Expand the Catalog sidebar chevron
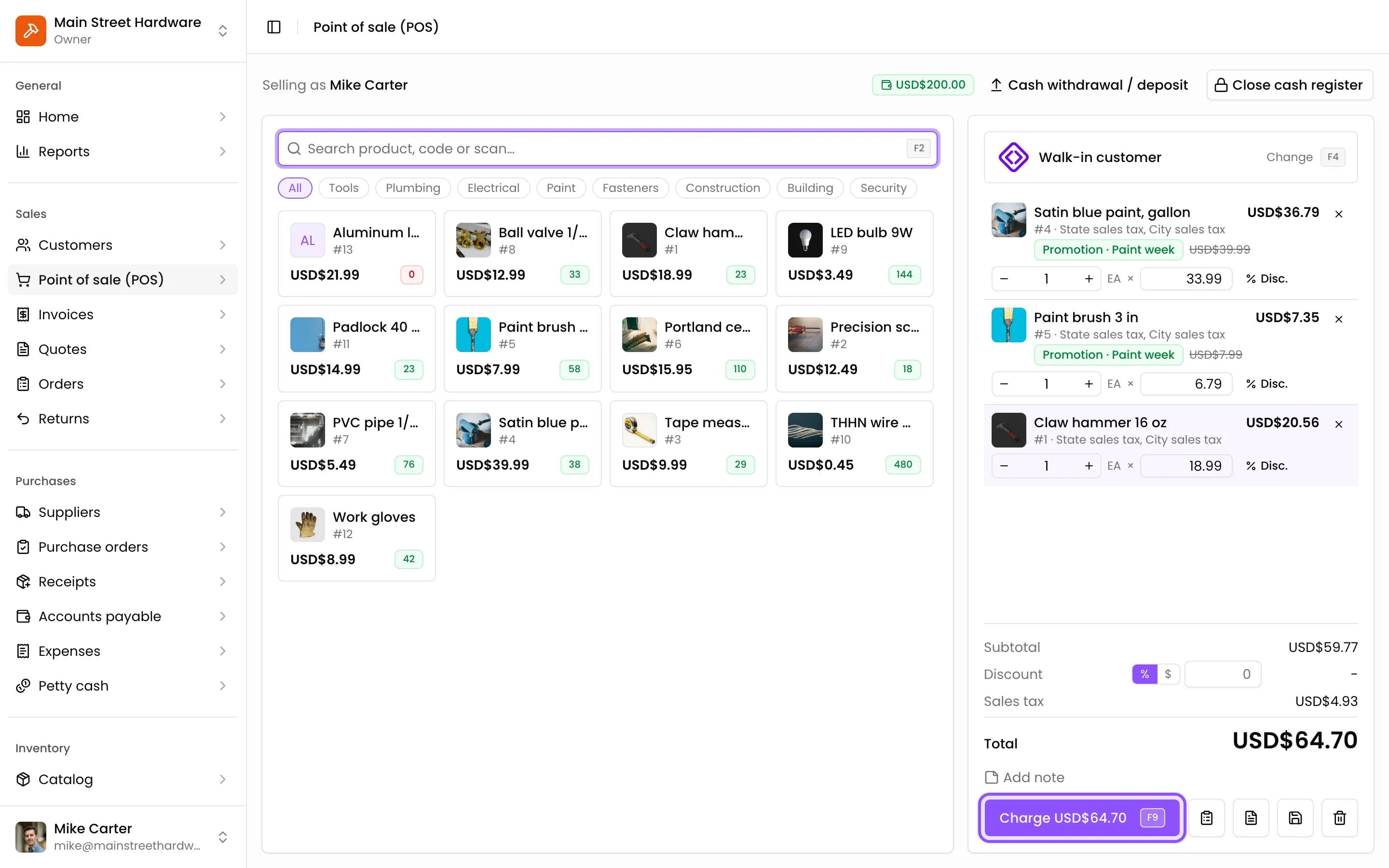Viewport: 1389px width, 868px height. (223, 779)
